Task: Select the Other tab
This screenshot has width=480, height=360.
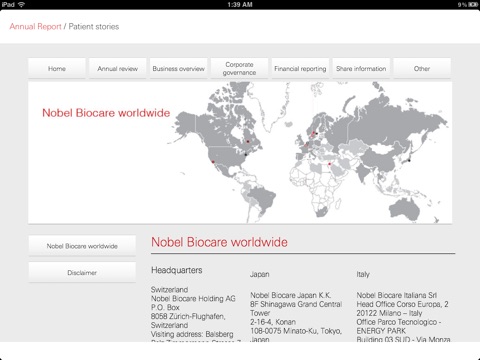Action: 422,68
